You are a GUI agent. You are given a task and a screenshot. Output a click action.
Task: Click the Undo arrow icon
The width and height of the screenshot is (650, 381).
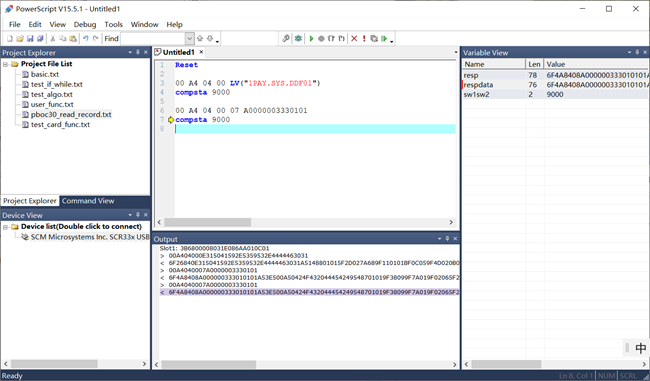(85, 39)
